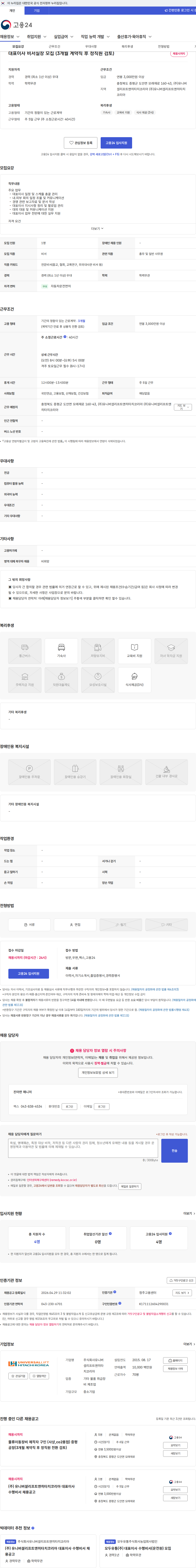Select the 복리후생 section tab

pyautogui.click(x=127, y=46)
